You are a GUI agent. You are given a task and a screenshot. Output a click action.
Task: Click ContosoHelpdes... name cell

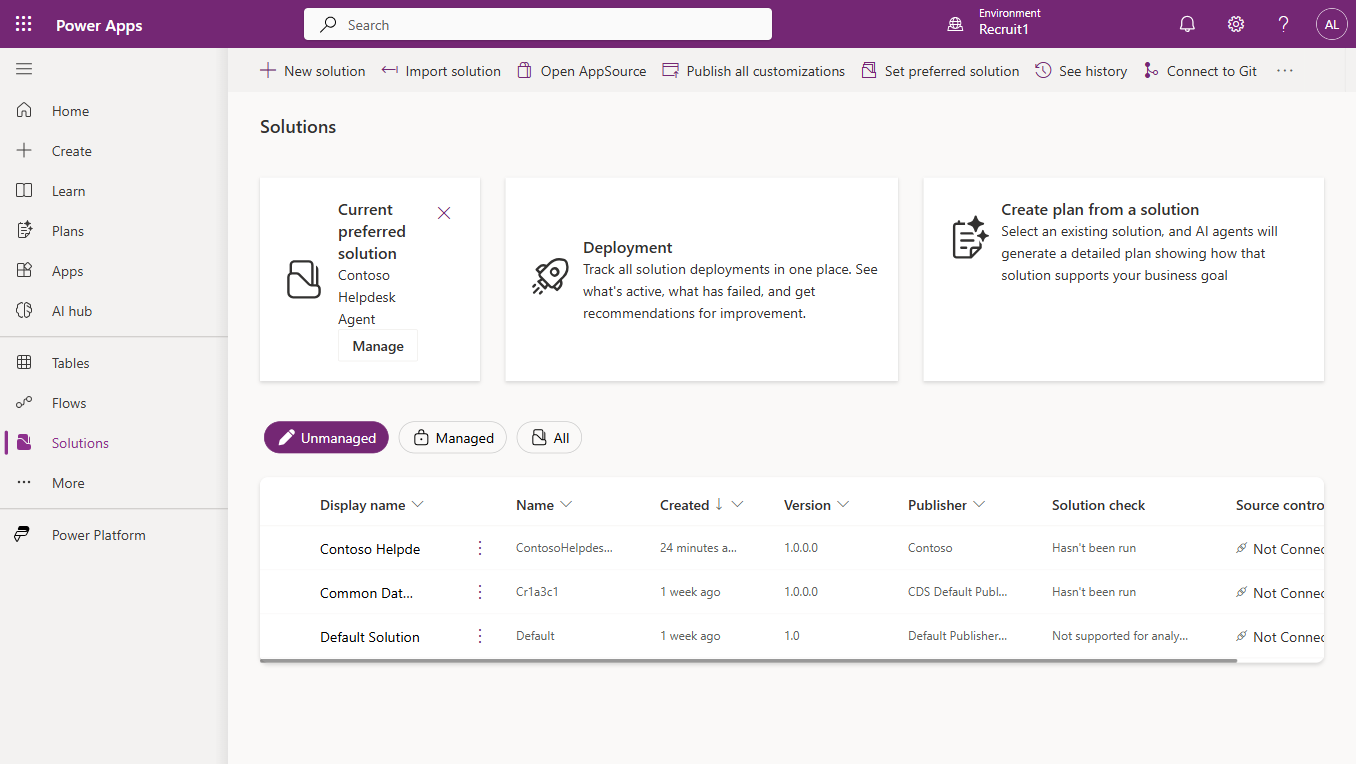(x=564, y=548)
